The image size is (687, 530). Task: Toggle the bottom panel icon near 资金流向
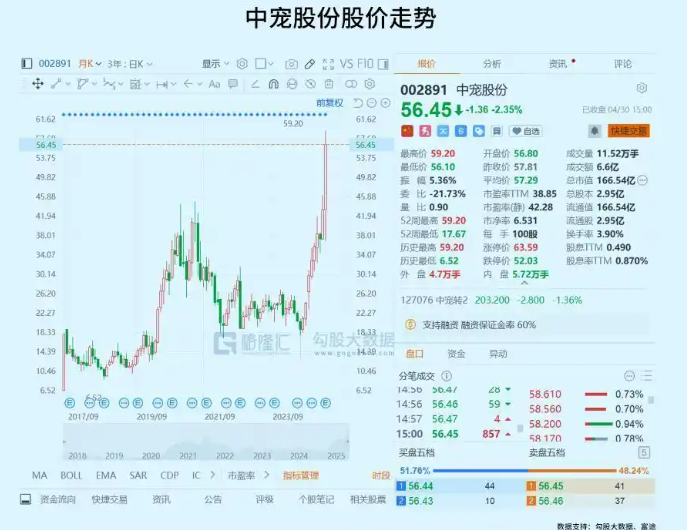pyautogui.click(x=25, y=499)
